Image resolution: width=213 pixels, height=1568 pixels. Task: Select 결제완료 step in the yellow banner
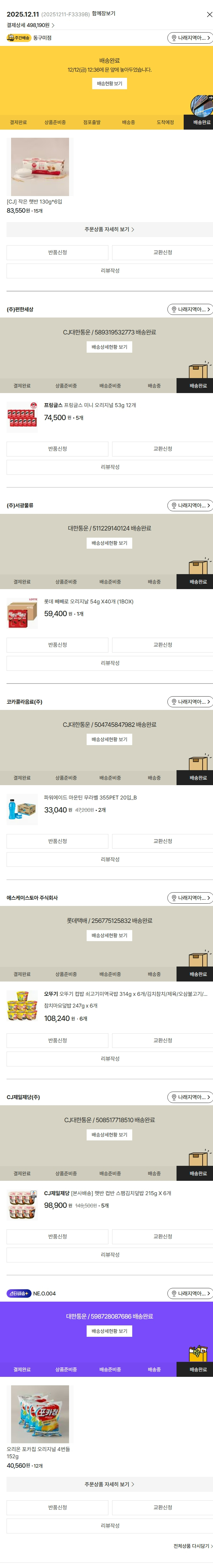[x=18, y=122]
